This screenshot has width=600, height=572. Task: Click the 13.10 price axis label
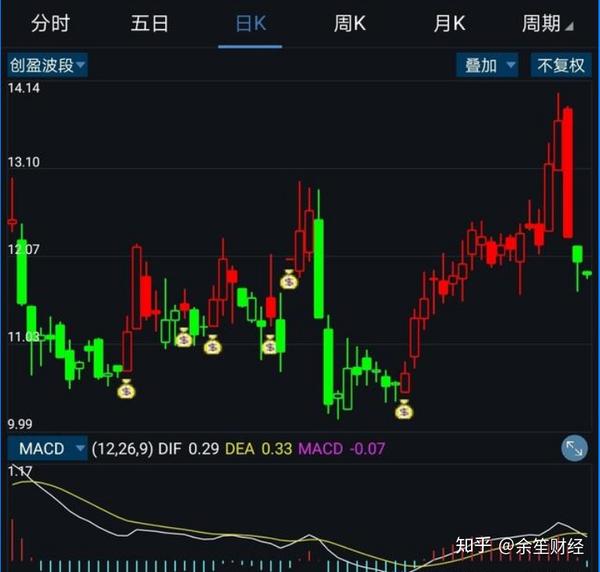click(24, 162)
